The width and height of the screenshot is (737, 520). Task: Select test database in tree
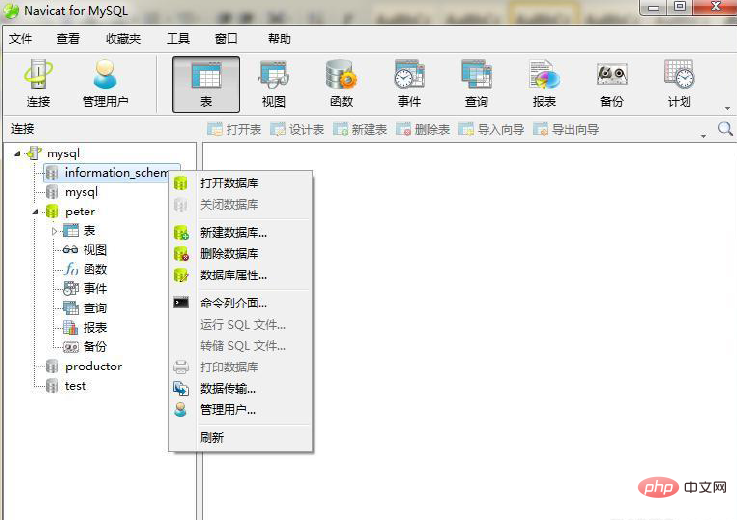pos(66,386)
